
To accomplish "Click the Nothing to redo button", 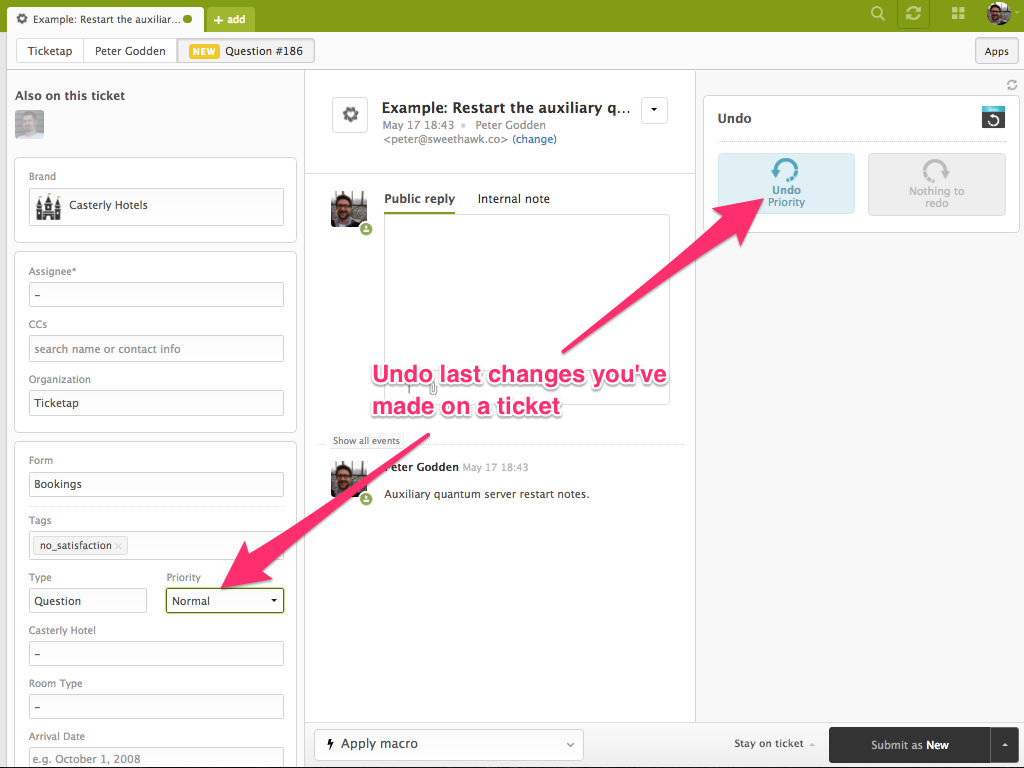I will (936, 184).
